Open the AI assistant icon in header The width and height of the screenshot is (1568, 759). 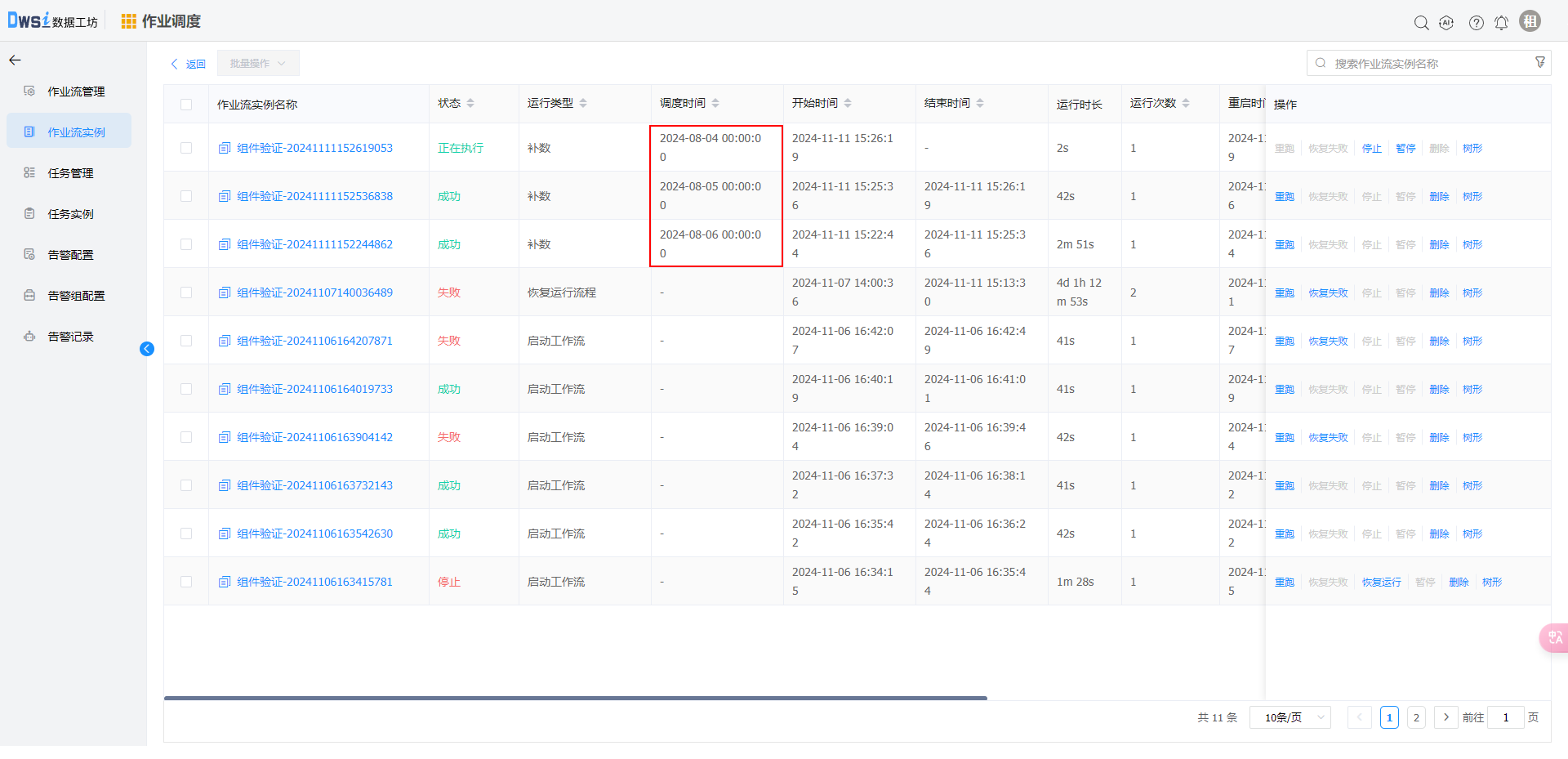[1446, 23]
